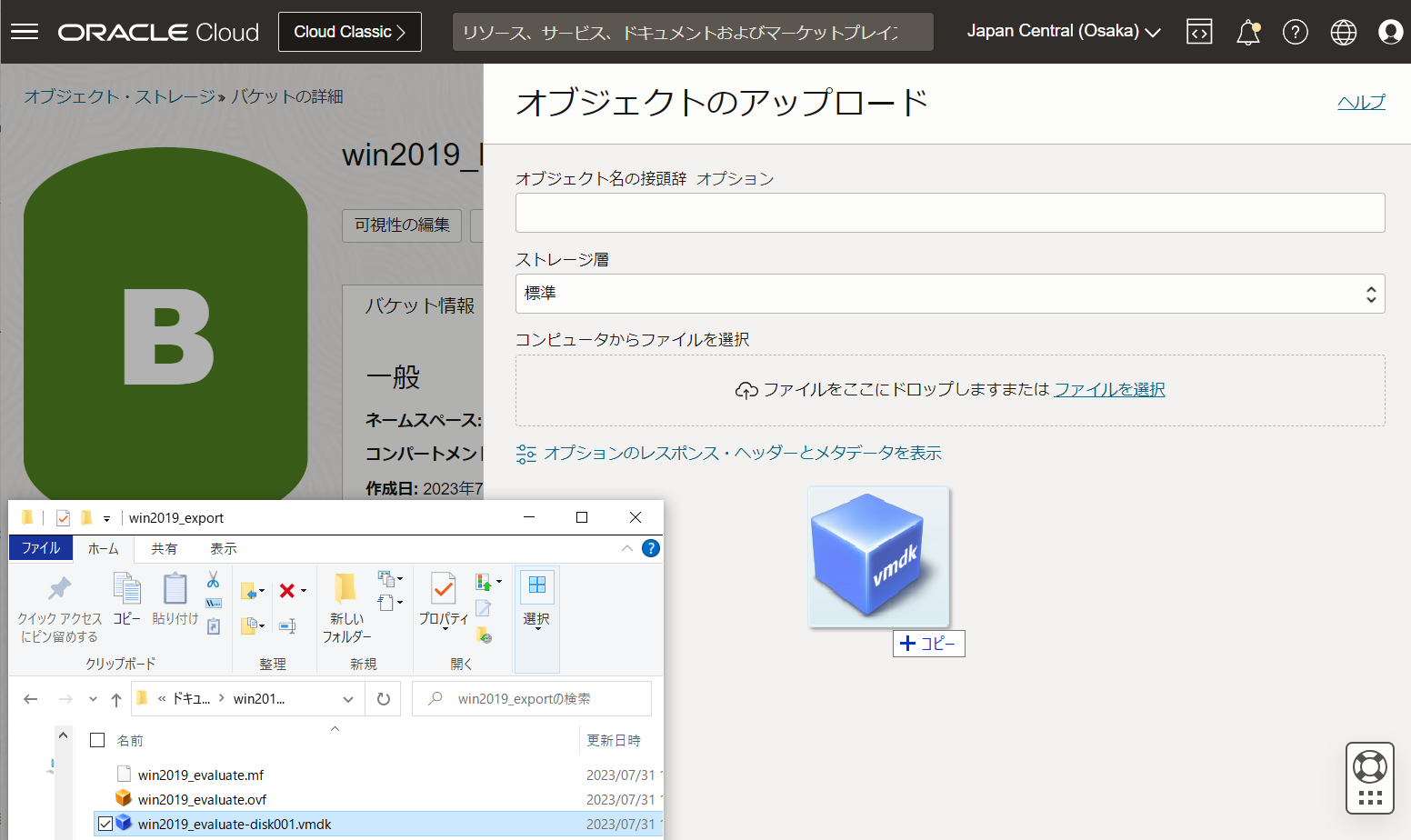Screen dimensions: 1411x840
Task: Click the 可視性の編集 button
Action: (402, 225)
